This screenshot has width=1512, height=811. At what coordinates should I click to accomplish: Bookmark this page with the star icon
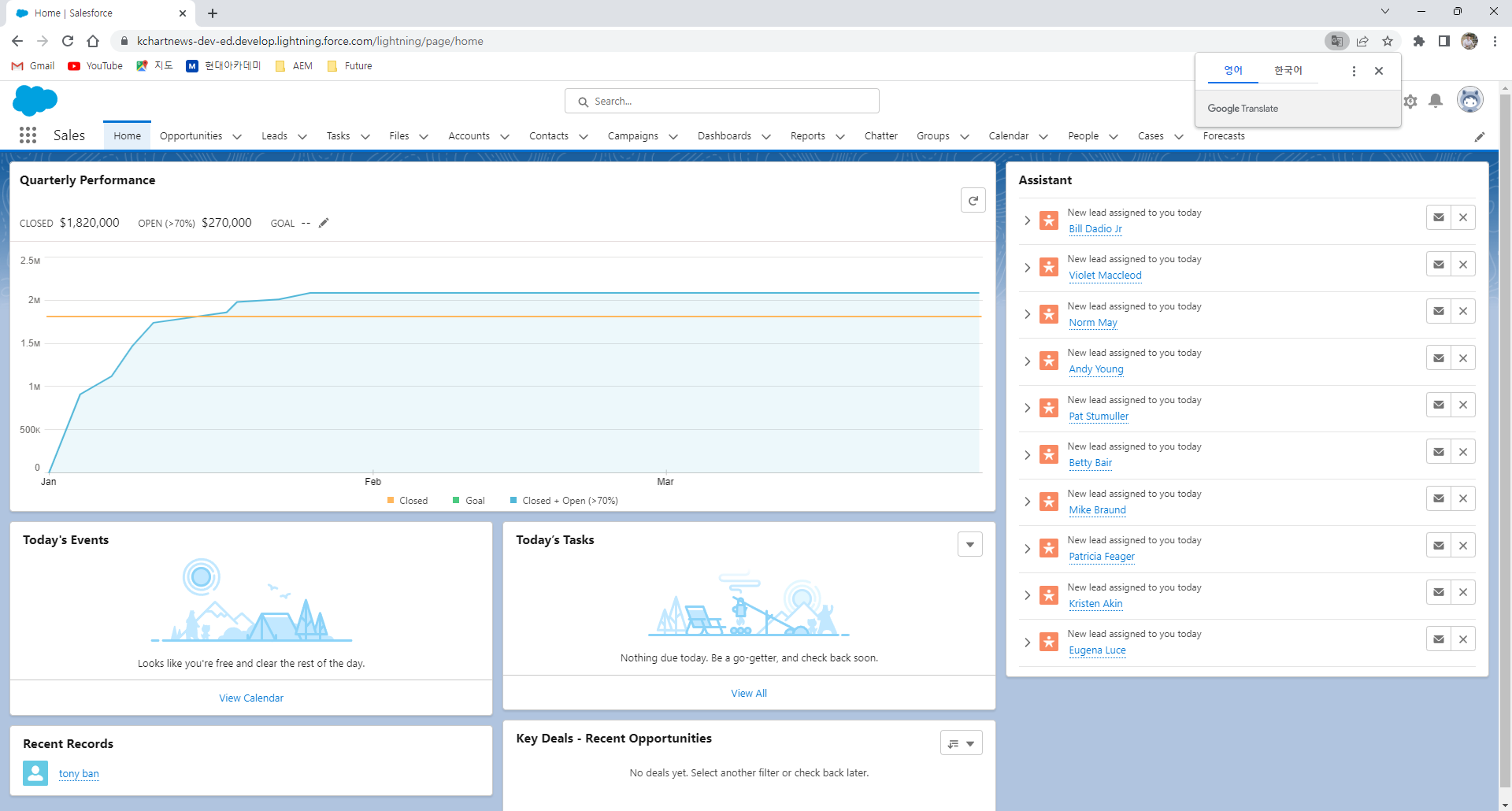1388,41
